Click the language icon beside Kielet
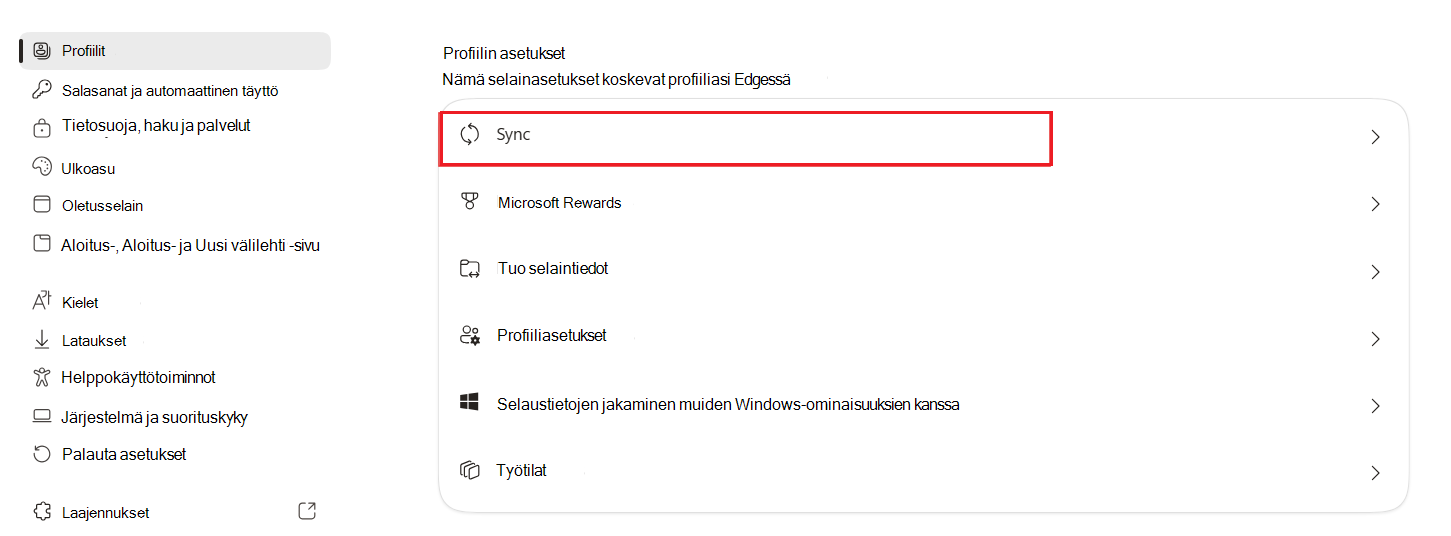Screen dimensions: 1451x536 click(42, 301)
